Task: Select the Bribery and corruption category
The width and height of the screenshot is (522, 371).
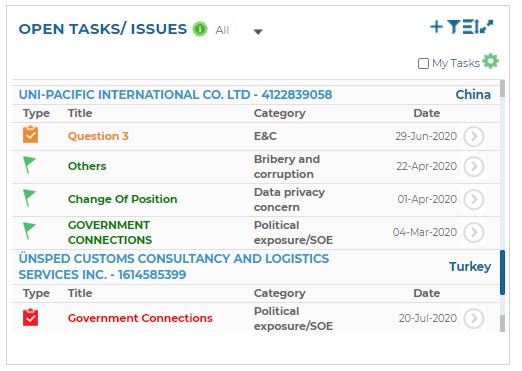Action: 287,167
